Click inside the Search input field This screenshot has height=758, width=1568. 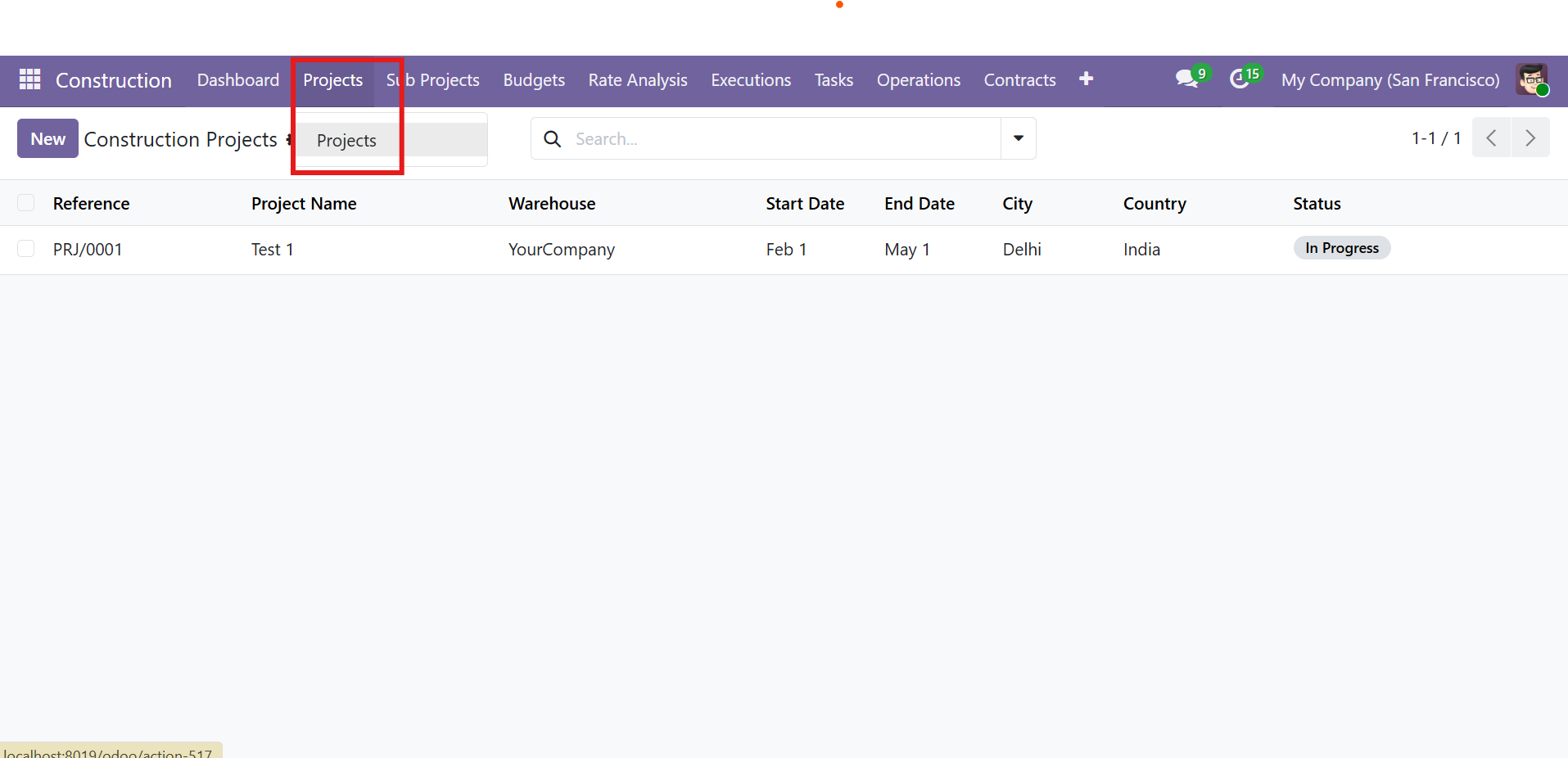737,138
